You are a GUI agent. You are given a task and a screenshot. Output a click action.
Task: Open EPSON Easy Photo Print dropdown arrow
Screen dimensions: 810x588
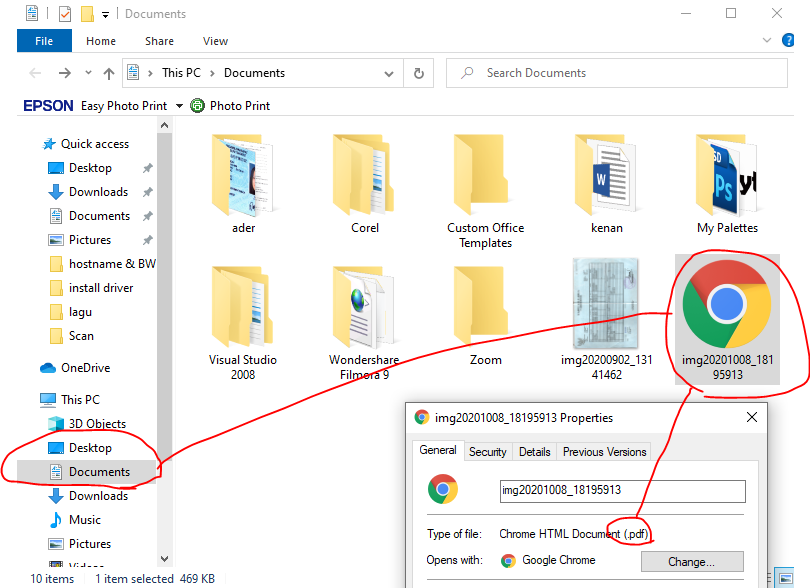pos(179,106)
